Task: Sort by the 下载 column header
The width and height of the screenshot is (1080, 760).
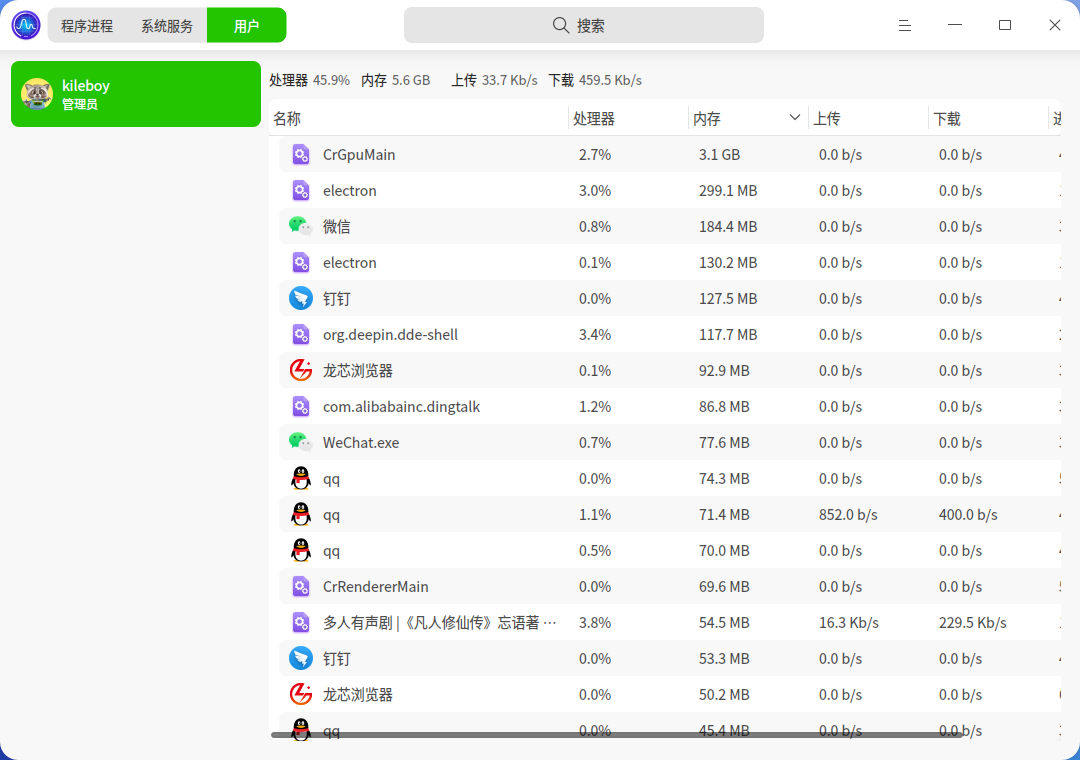Action: [988, 119]
